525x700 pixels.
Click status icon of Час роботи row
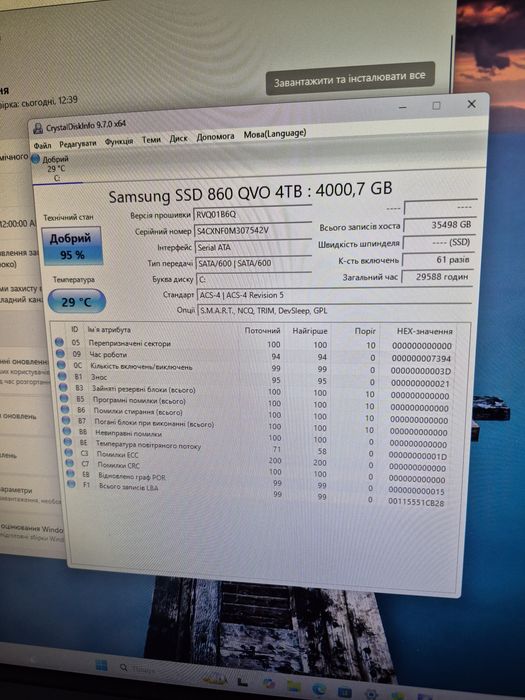pyautogui.click(x=60, y=354)
